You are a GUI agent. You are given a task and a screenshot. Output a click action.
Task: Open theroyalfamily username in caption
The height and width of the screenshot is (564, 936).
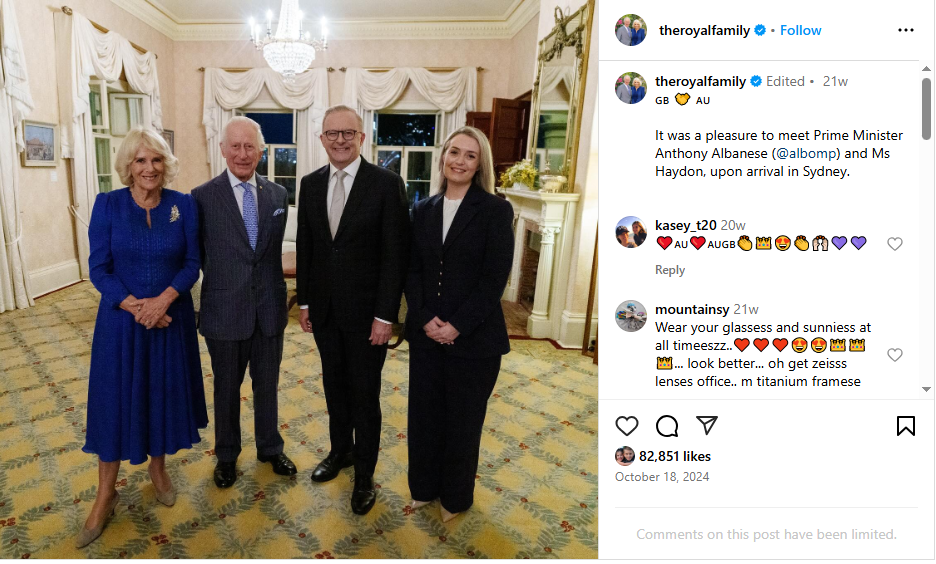(x=700, y=81)
